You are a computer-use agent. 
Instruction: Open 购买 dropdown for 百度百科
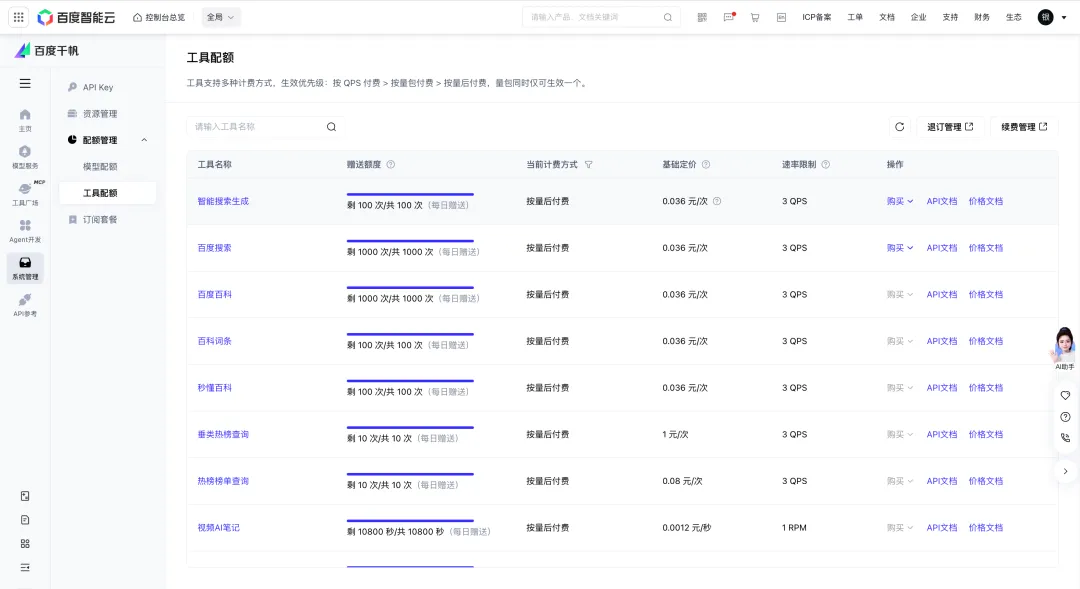tap(900, 294)
